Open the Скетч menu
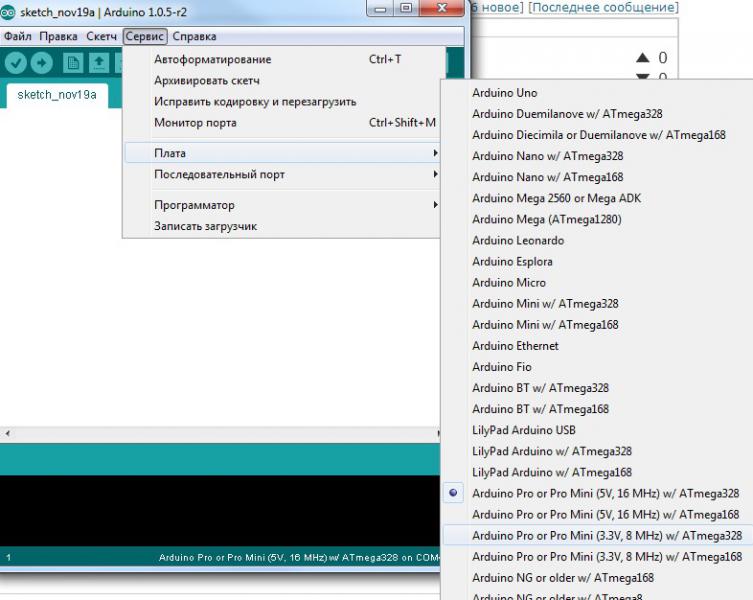 coord(101,37)
